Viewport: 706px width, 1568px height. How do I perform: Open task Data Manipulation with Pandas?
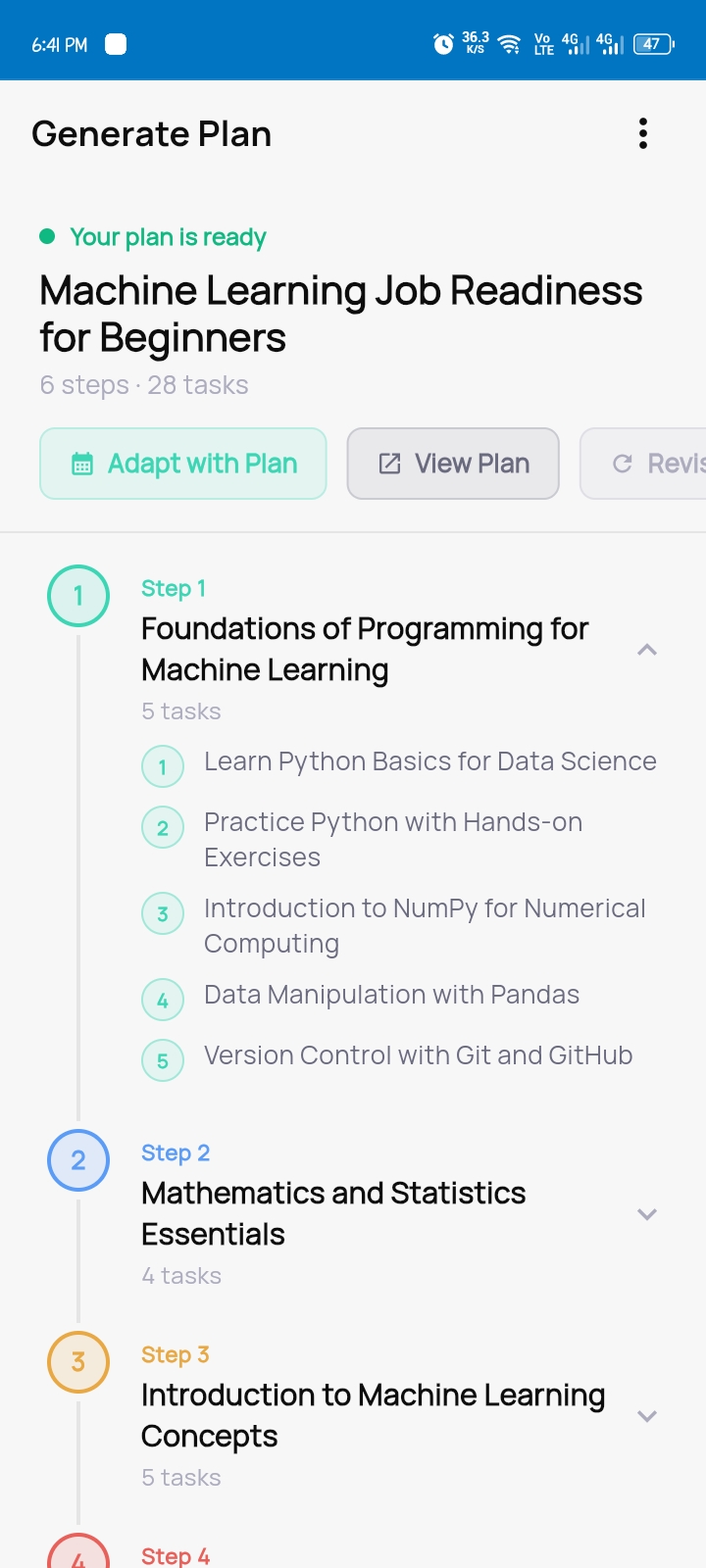pyautogui.click(x=391, y=995)
